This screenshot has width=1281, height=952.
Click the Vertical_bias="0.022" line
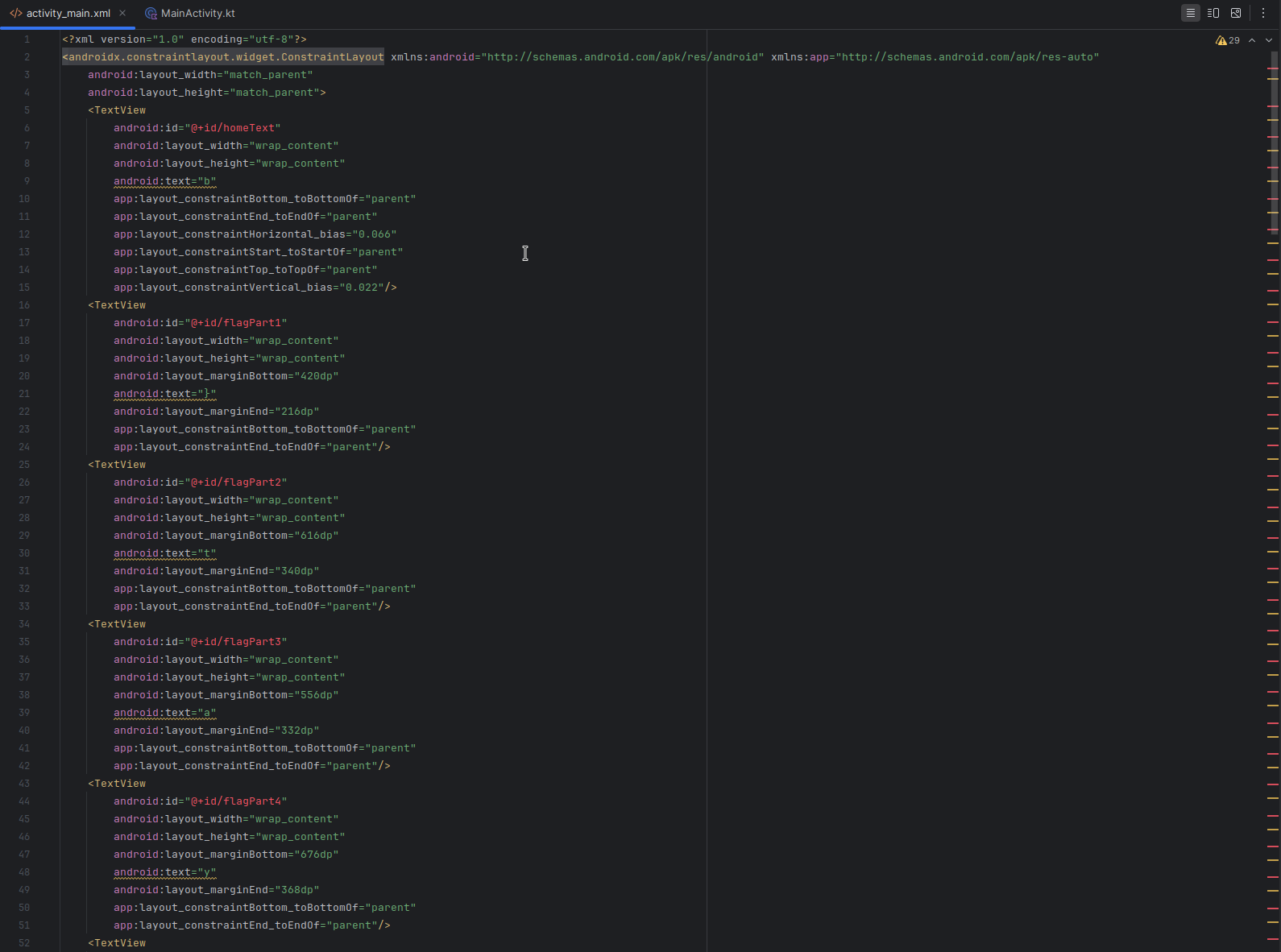point(255,288)
